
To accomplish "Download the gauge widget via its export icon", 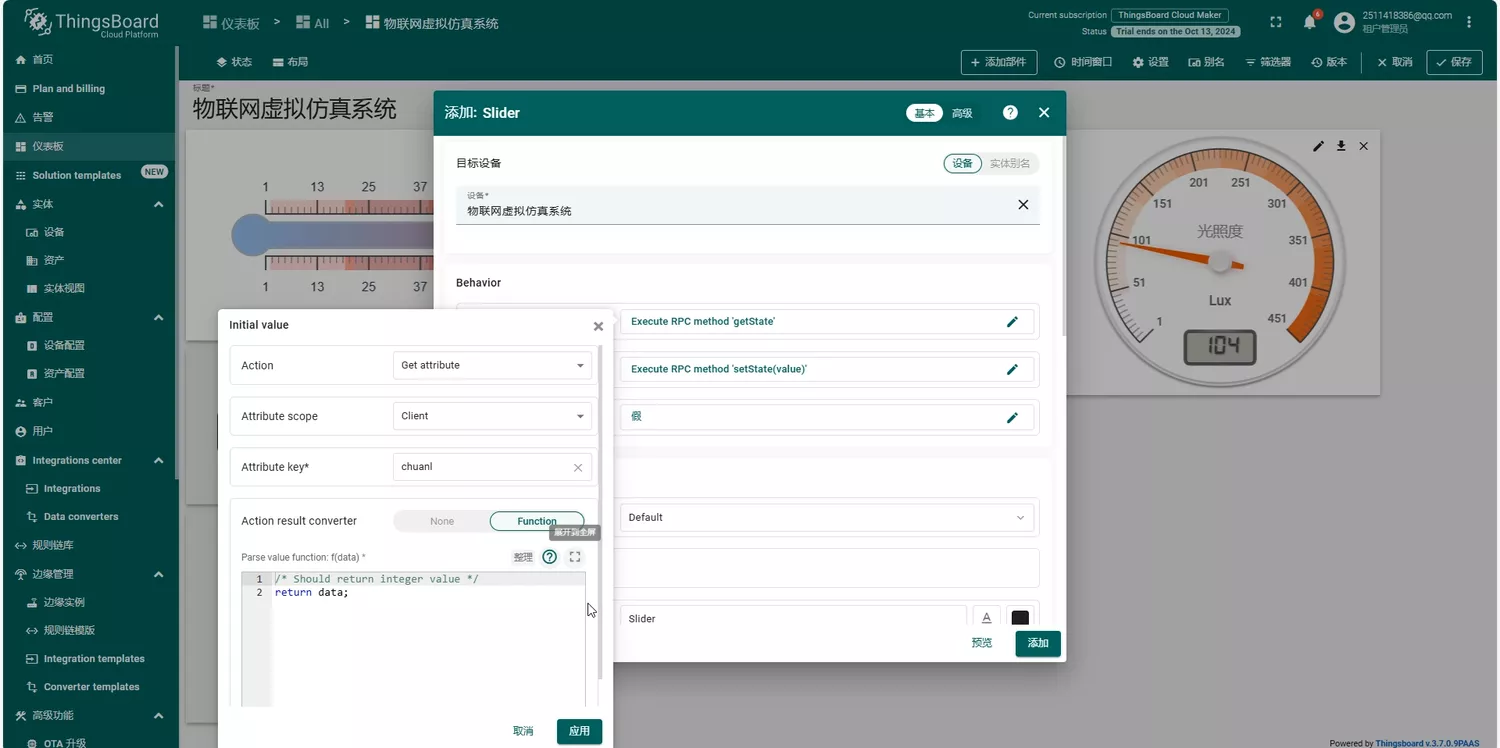I will (1341, 146).
